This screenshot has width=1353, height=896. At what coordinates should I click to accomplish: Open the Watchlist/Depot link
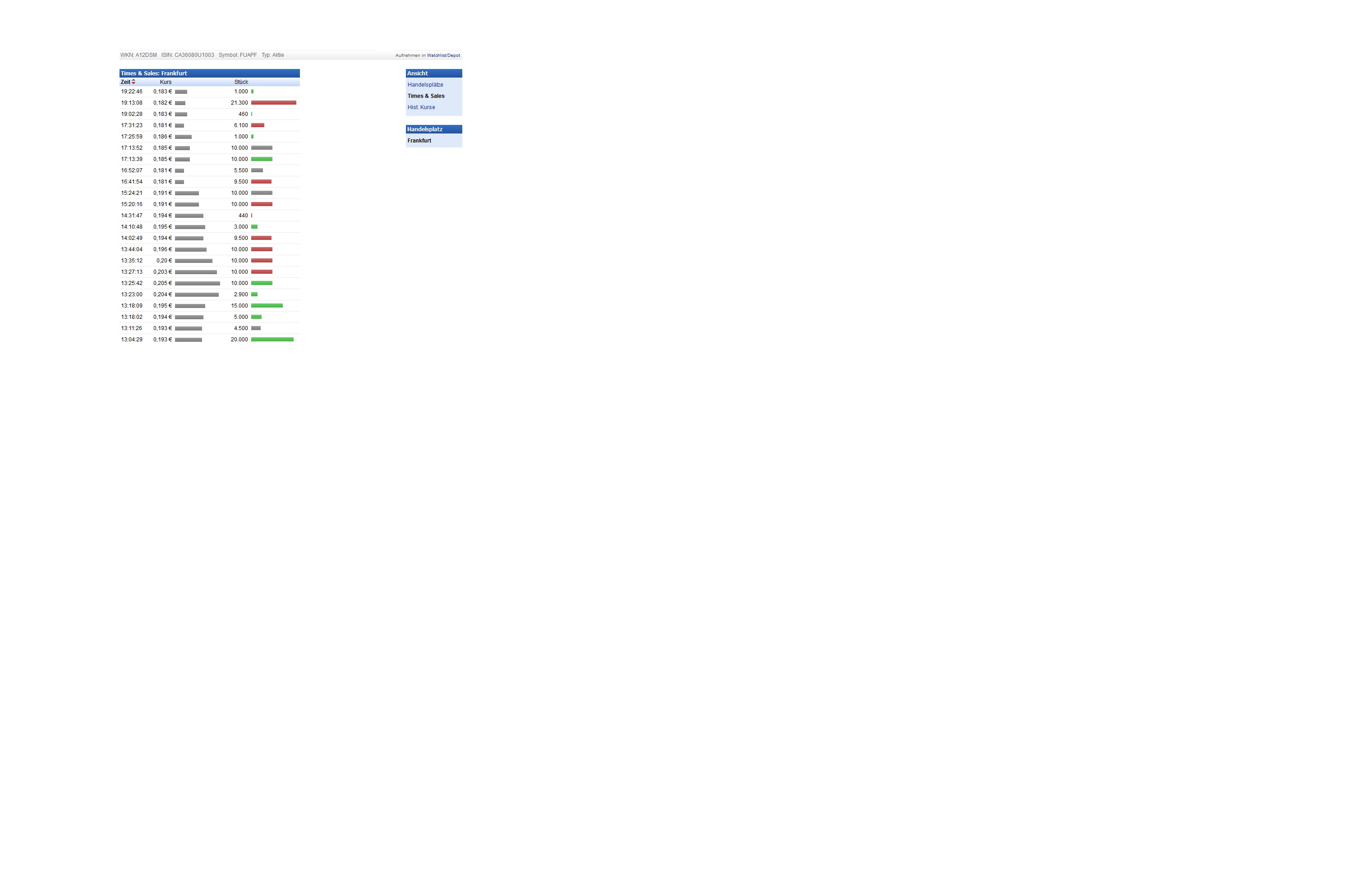443,55
